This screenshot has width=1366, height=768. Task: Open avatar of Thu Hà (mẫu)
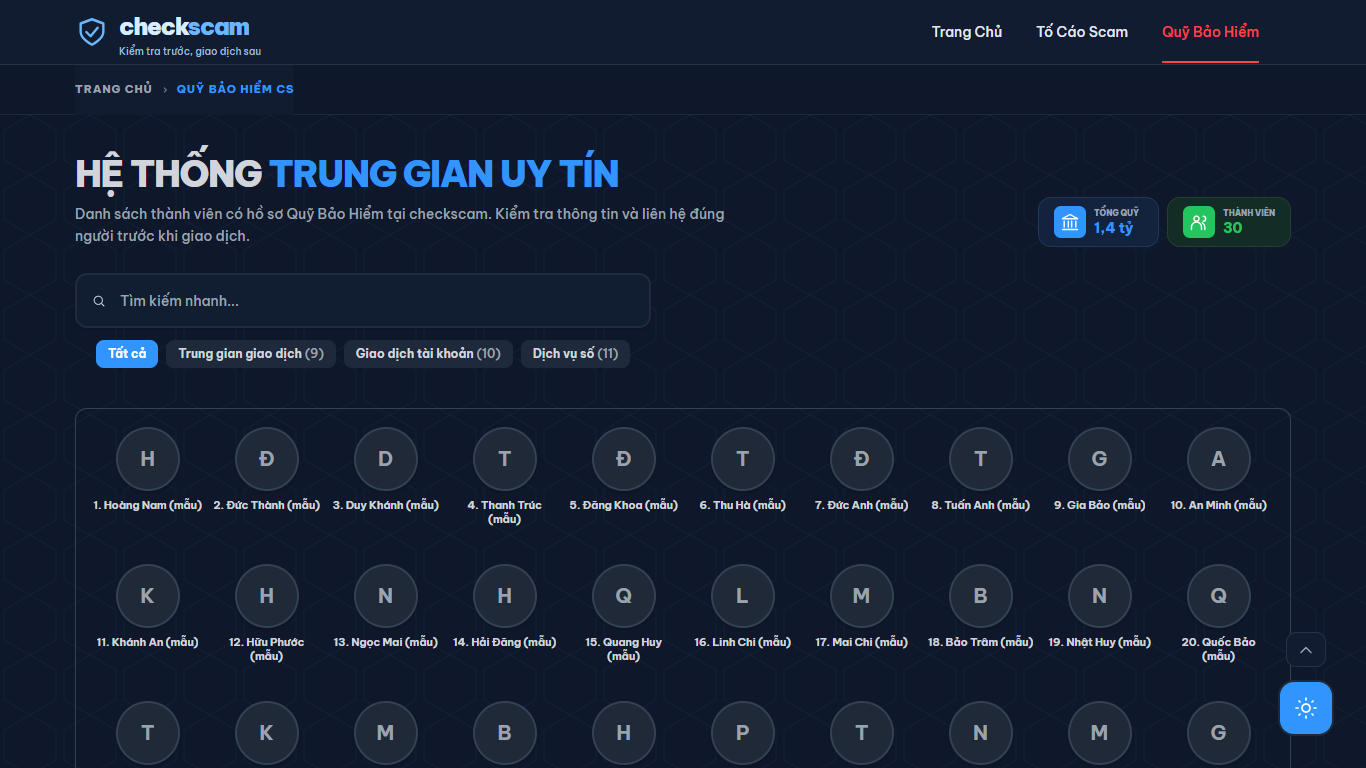tap(742, 459)
